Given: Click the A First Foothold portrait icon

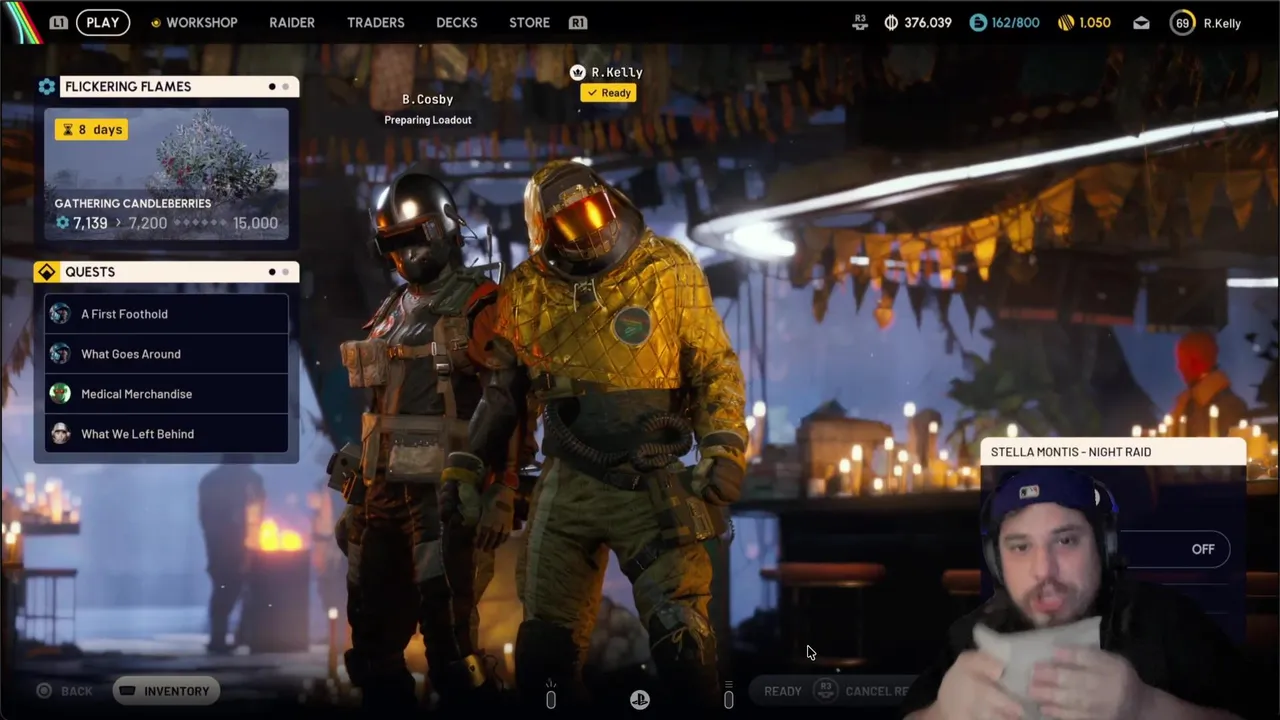Looking at the screenshot, I should tap(61, 314).
